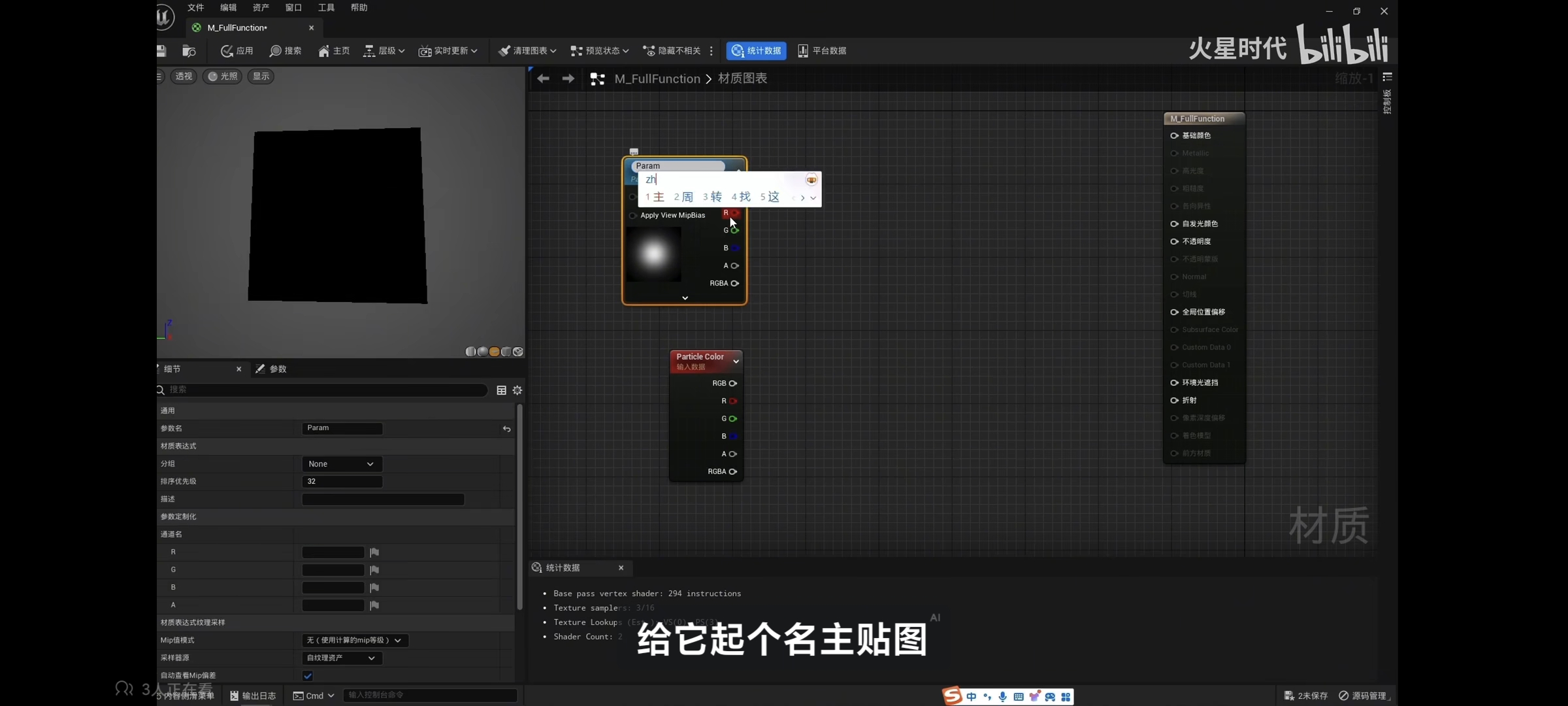Click the save icon in toolbar

tap(161, 51)
